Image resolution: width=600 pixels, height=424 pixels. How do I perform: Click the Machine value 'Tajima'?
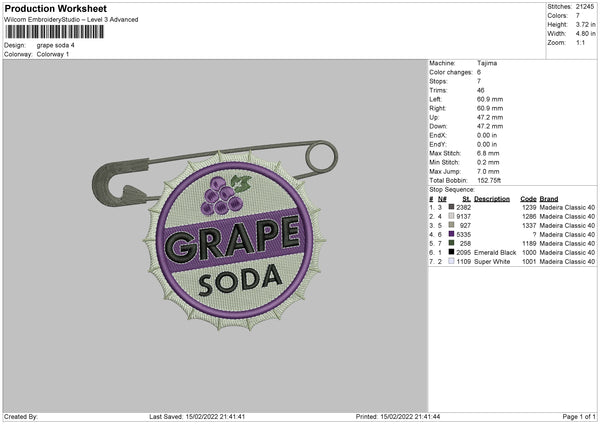tap(487, 63)
